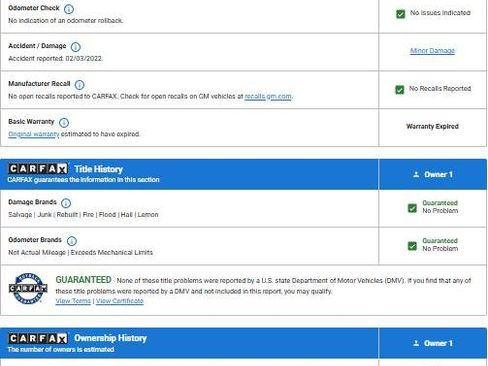This screenshot has height=366, width=488.
Task: Click 'CARFAX guarantees the information in this section'
Action: [83, 180]
